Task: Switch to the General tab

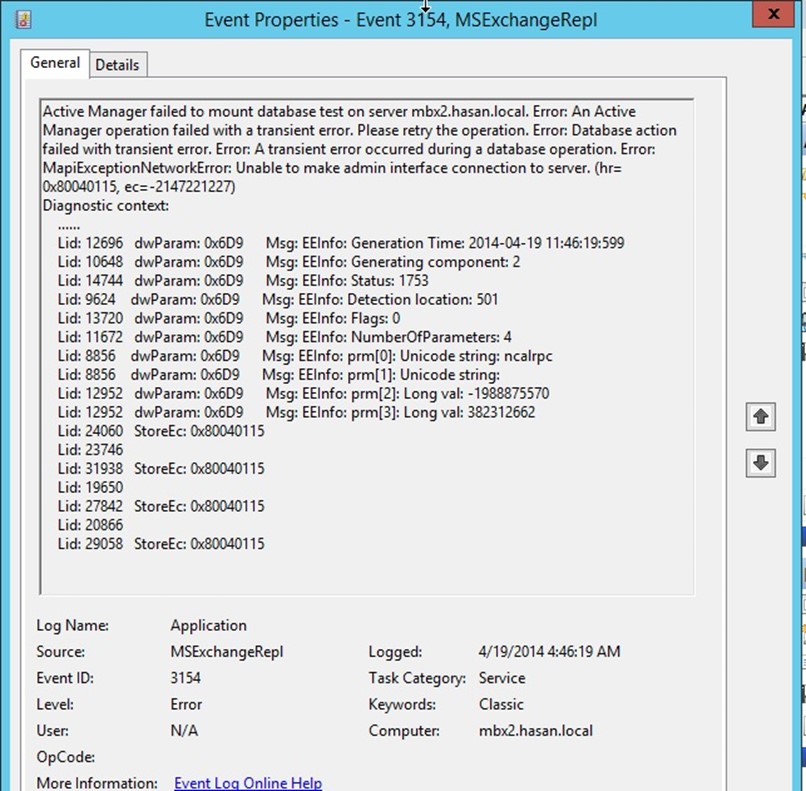Action: 55,63
